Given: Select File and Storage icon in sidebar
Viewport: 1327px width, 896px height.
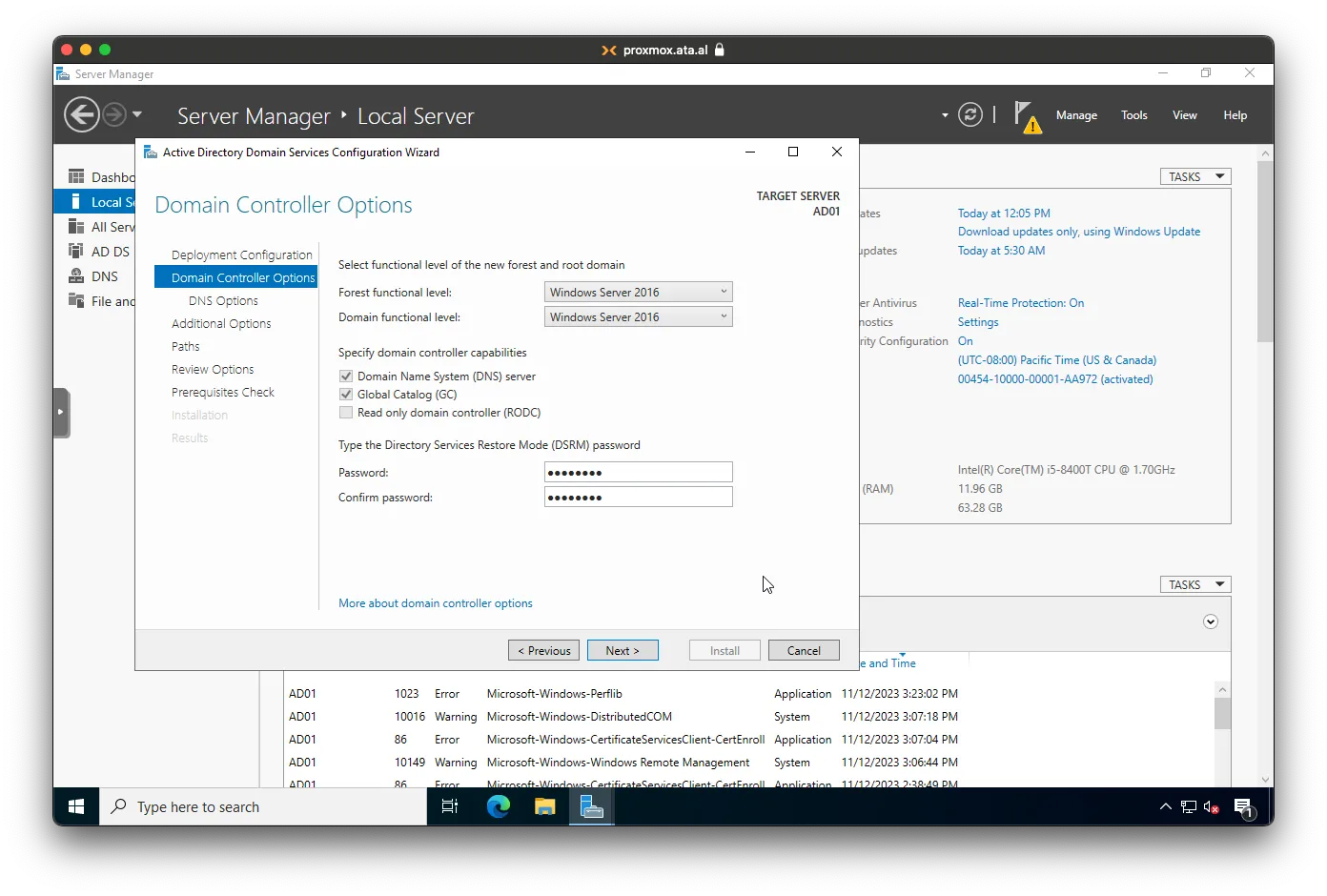Looking at the screenshot, I should point(76,301).
